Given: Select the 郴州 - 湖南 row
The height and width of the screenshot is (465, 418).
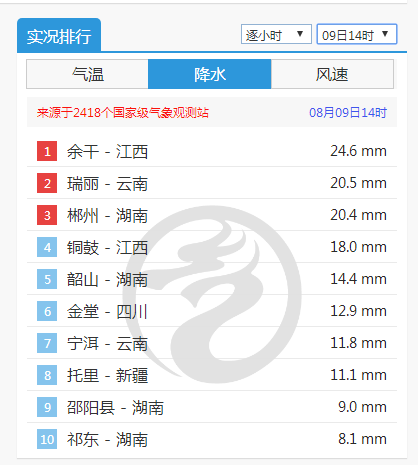Looking at the screenshot, I should click(212, 215).
